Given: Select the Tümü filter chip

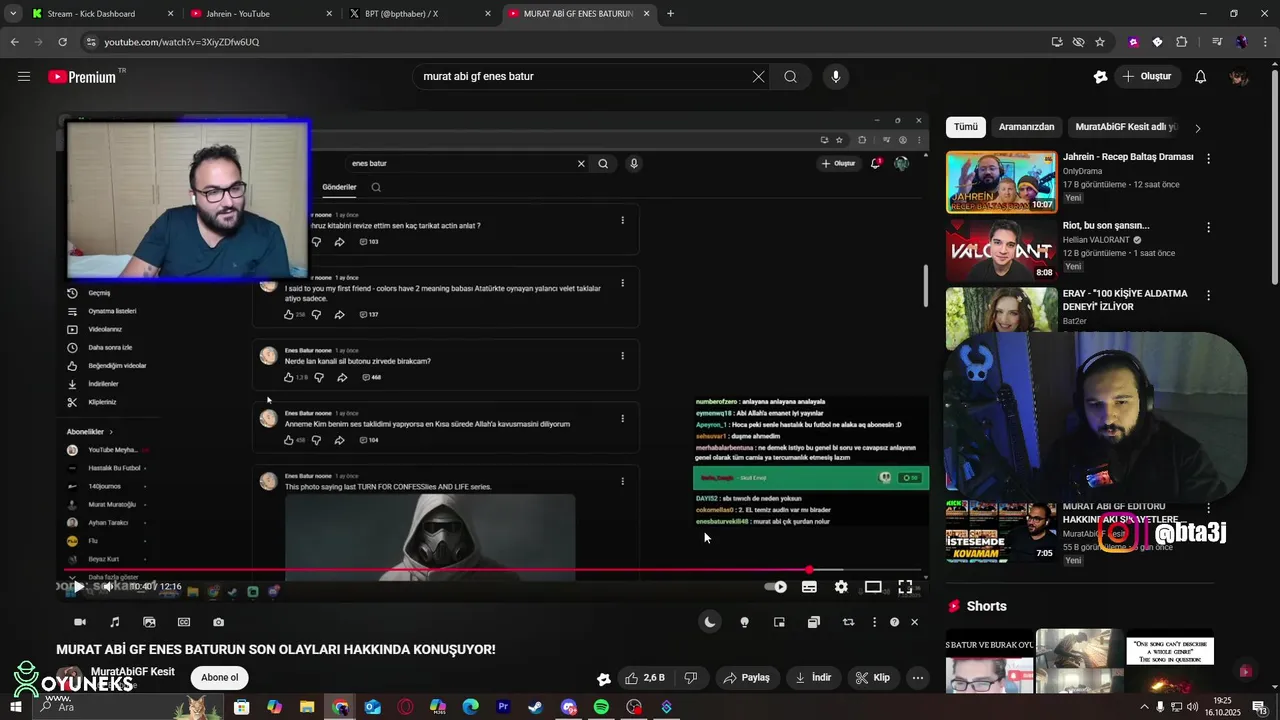Looking at the screenshot, I should [x=965, y=127].
